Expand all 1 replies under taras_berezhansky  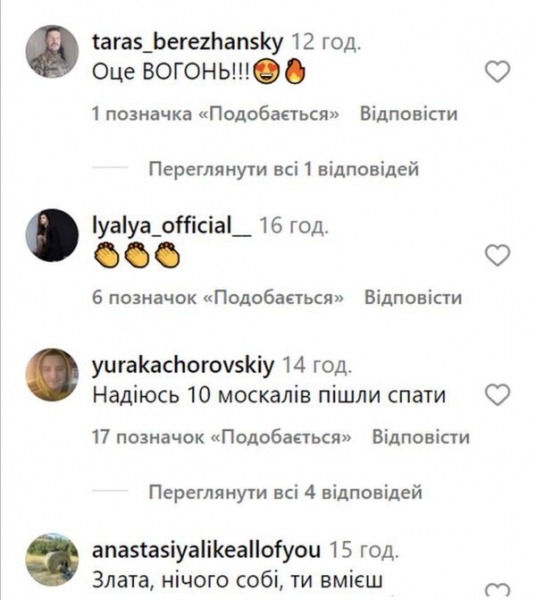pos(283,169)
